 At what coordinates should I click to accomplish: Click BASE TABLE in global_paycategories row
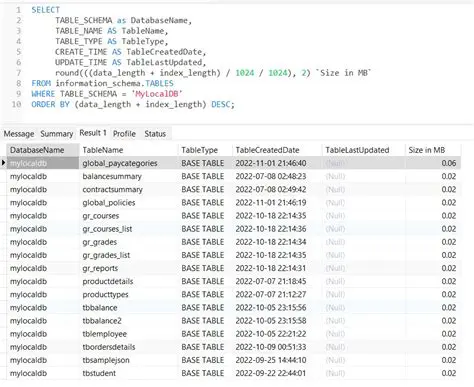pyautogui.click(x=203, y=163)
